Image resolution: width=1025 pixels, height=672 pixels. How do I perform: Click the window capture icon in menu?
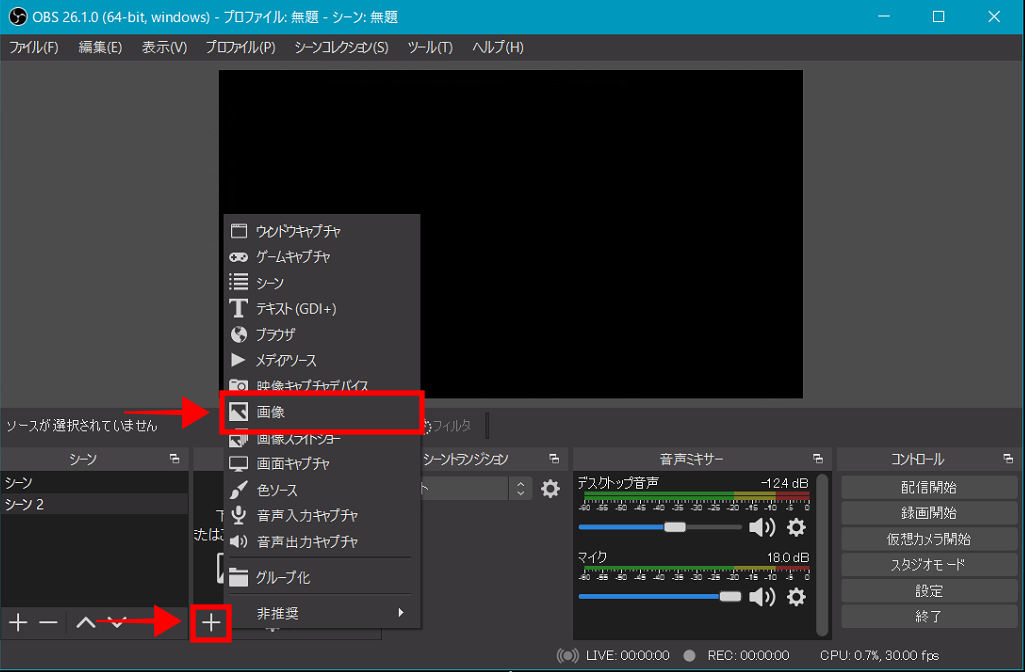point(239,231)
